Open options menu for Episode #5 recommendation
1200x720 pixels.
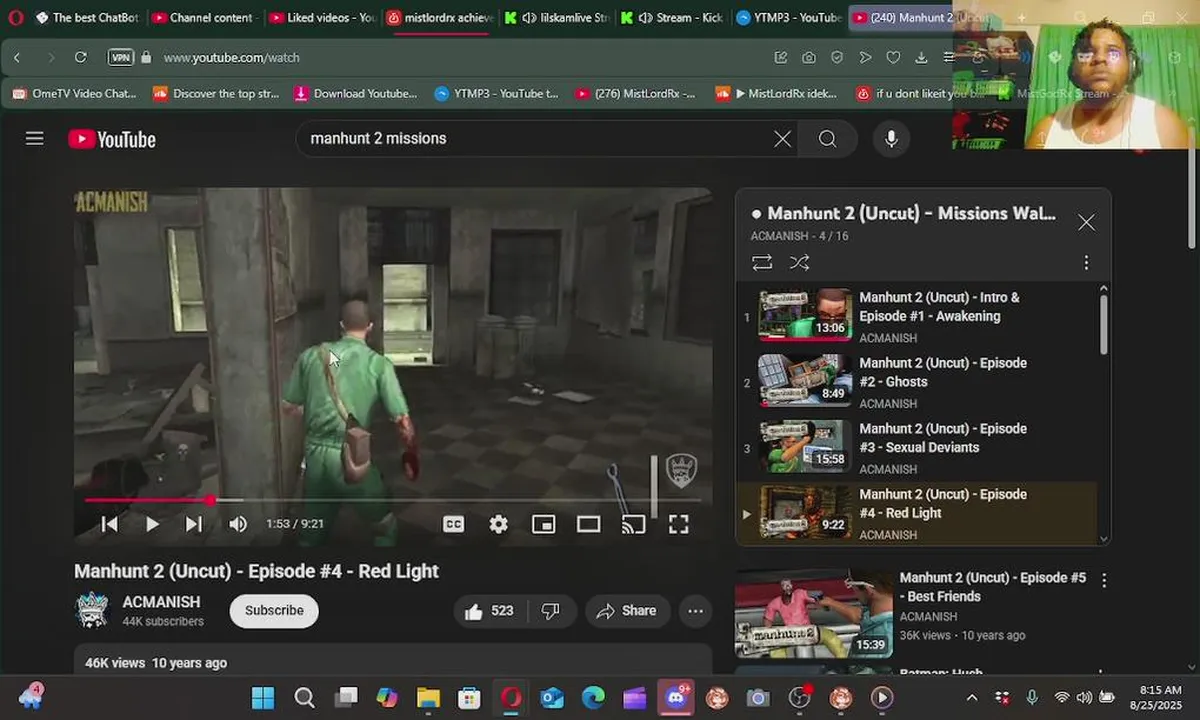(x=1104, y=580)
